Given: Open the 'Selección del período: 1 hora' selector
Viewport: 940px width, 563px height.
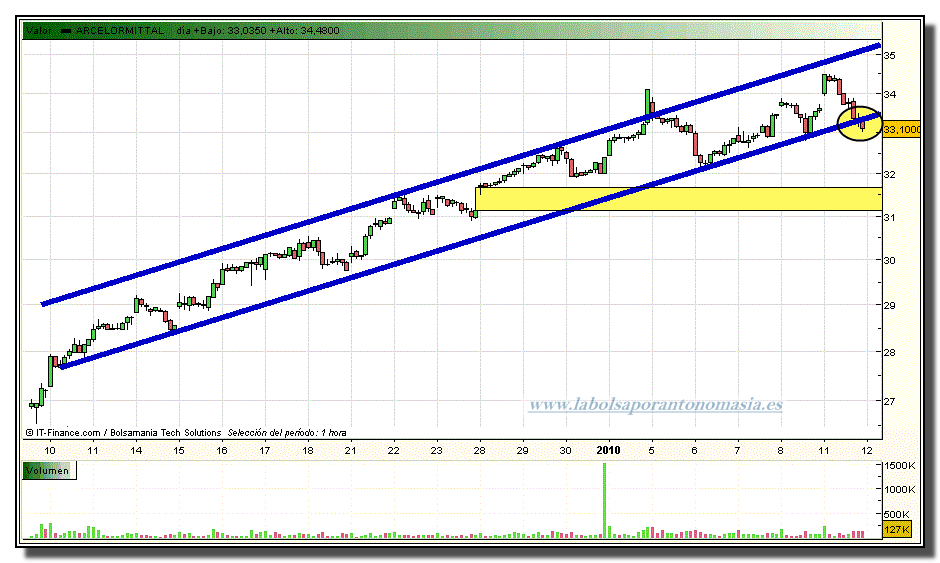Looking at the screenshot, I should 287,432.
